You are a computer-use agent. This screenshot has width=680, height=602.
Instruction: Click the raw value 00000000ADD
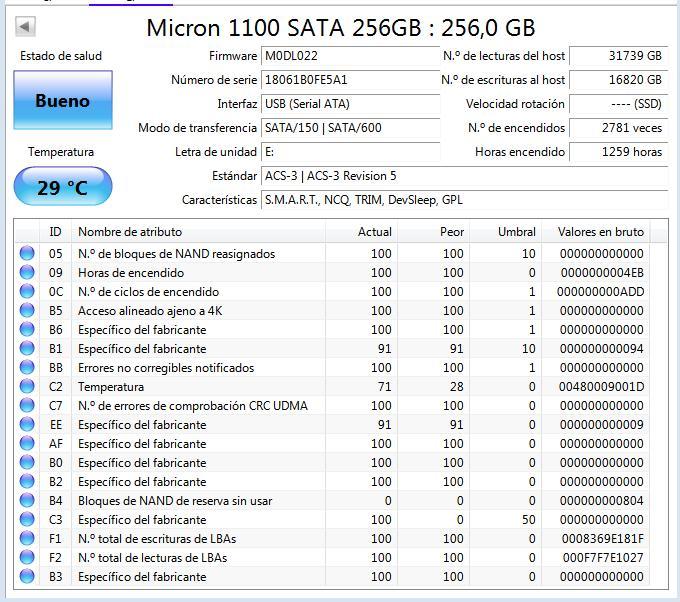tap(601, 292)
